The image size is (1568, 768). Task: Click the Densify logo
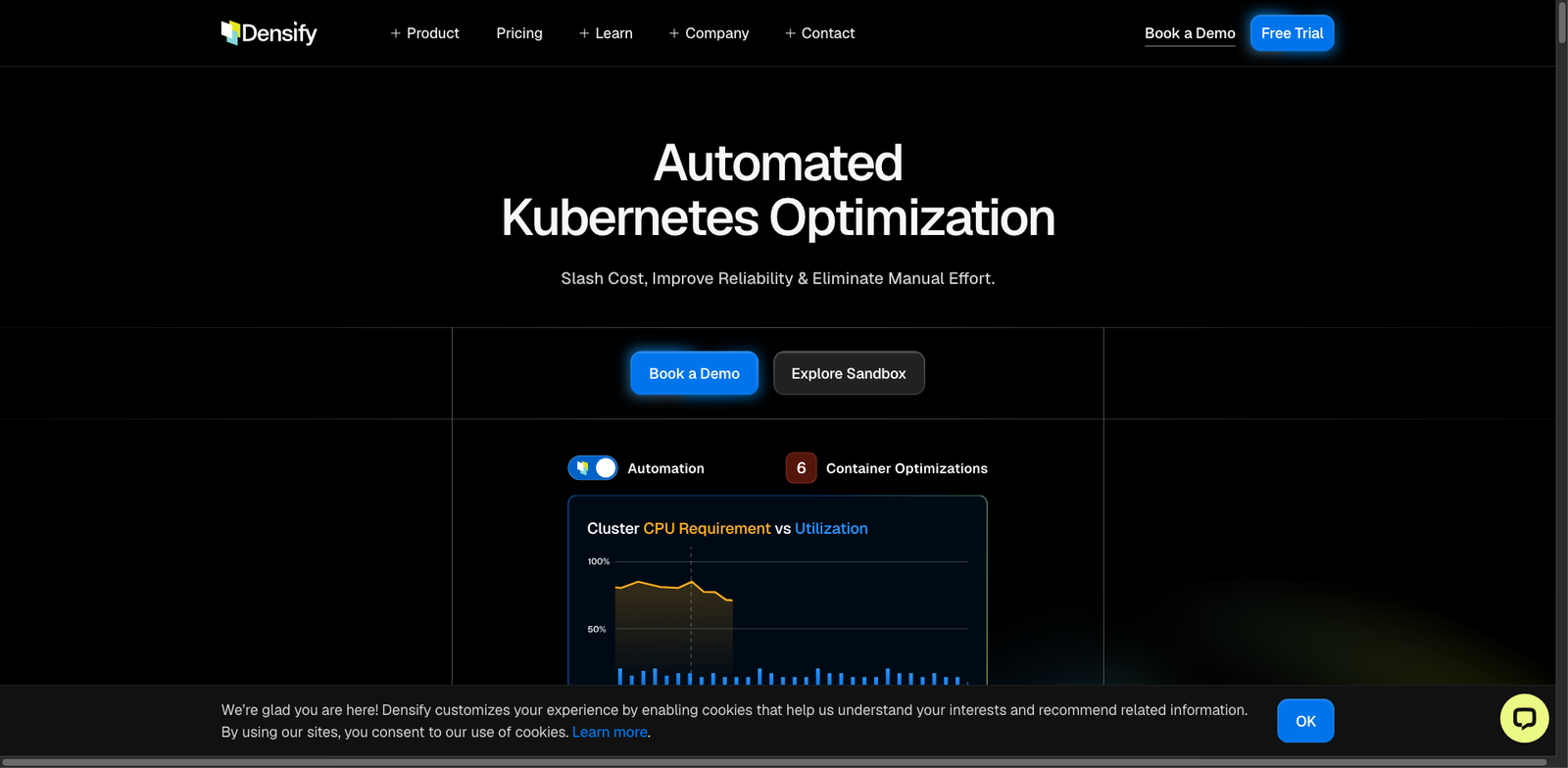(269, 33)
